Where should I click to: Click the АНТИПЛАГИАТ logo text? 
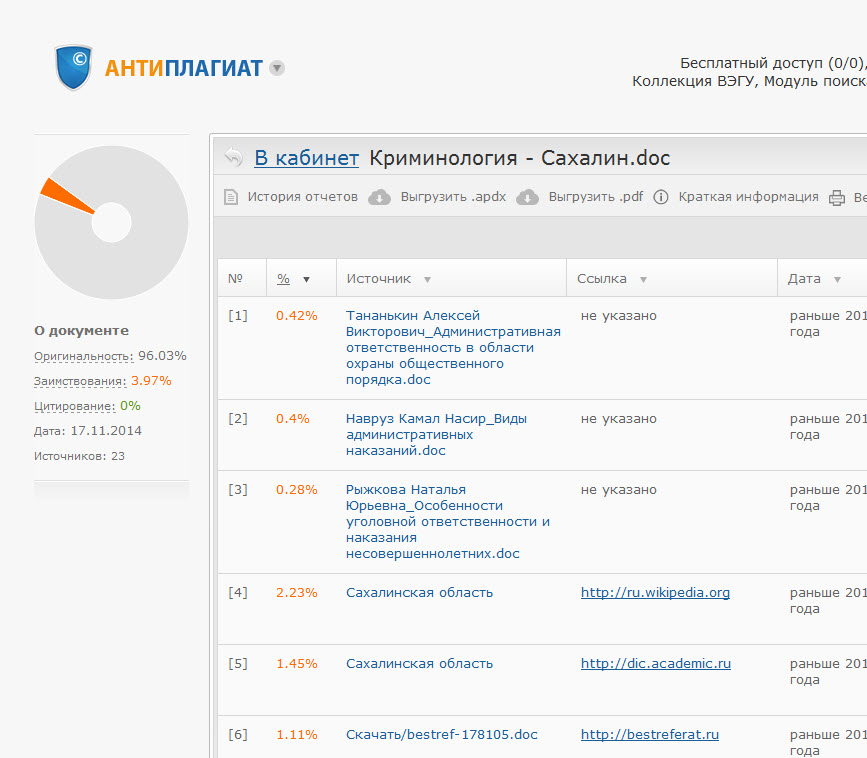[184, 68]
